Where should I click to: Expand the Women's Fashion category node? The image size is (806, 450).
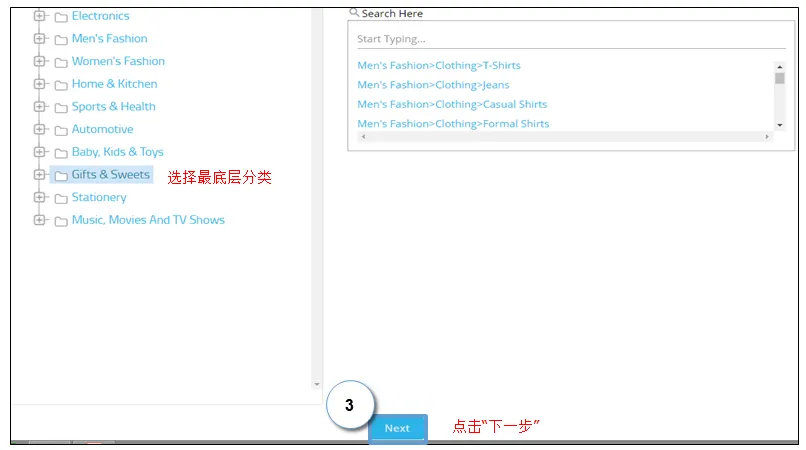(x=39, y=61)
